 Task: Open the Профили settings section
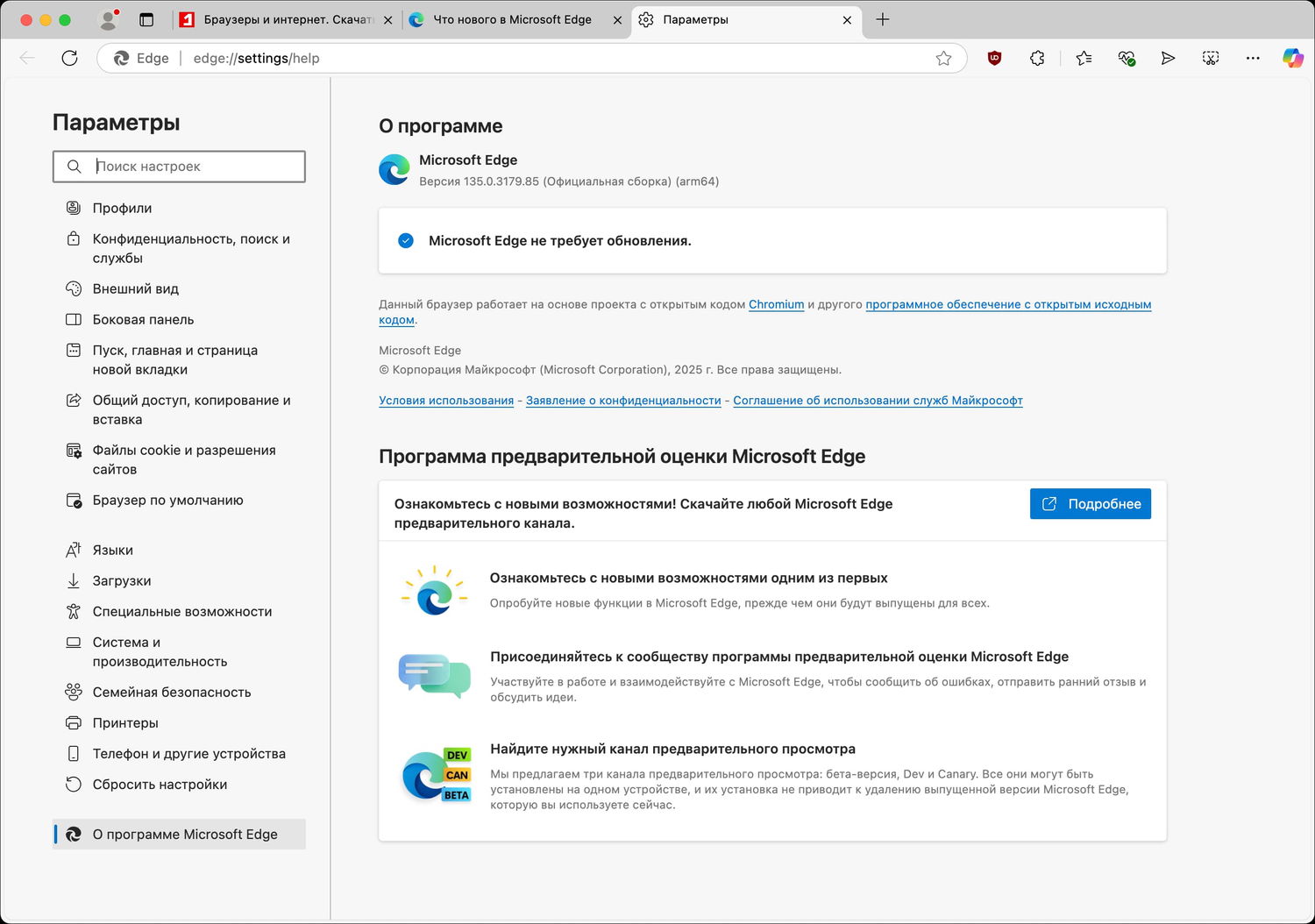[179, 209]
